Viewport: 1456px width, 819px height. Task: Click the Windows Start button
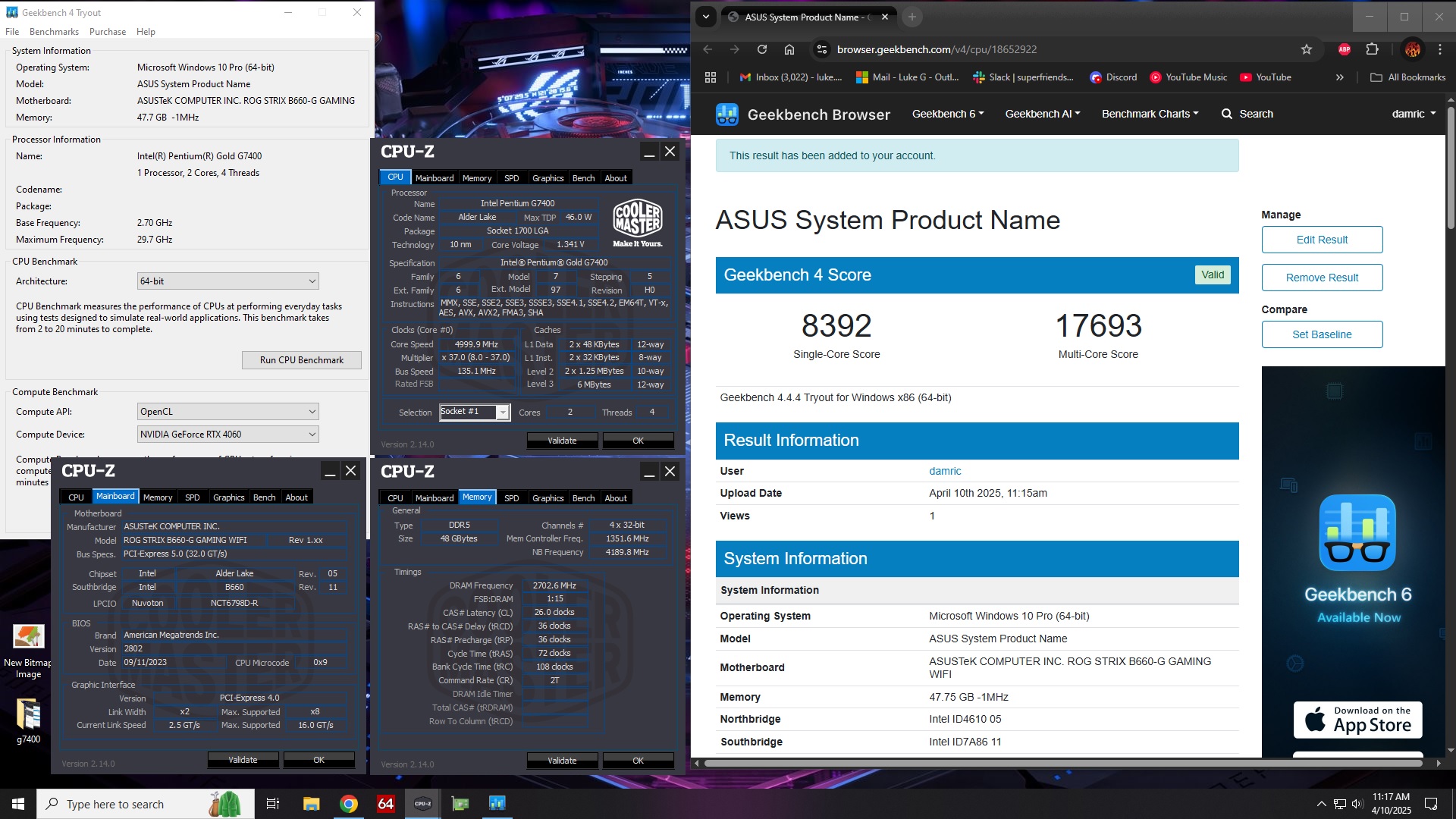coord(18,804)
